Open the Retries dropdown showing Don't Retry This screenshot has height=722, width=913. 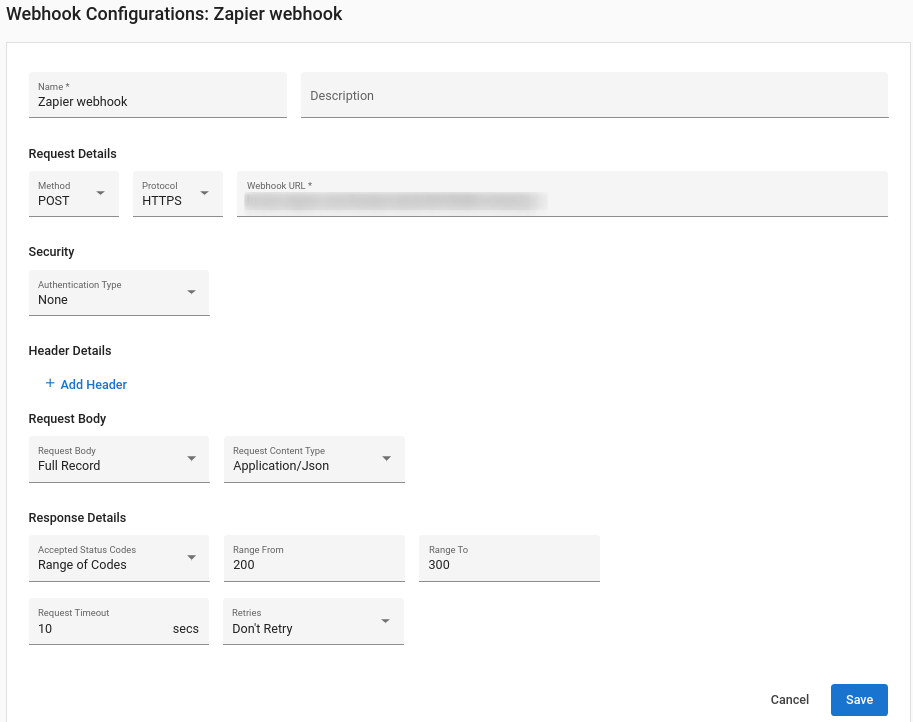(x=313, y=621)
